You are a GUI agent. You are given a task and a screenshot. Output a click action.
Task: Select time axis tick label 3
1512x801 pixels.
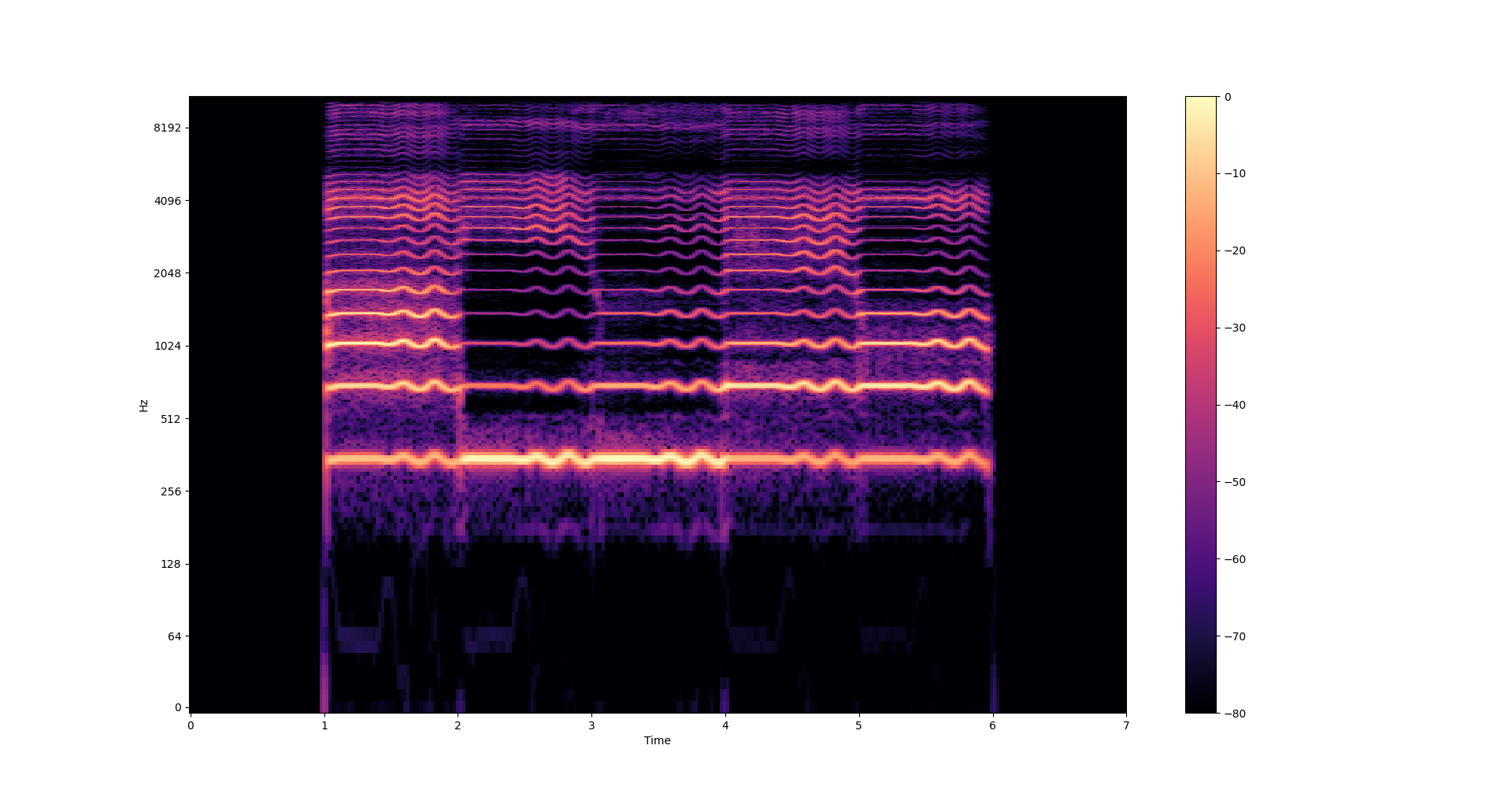591,725
